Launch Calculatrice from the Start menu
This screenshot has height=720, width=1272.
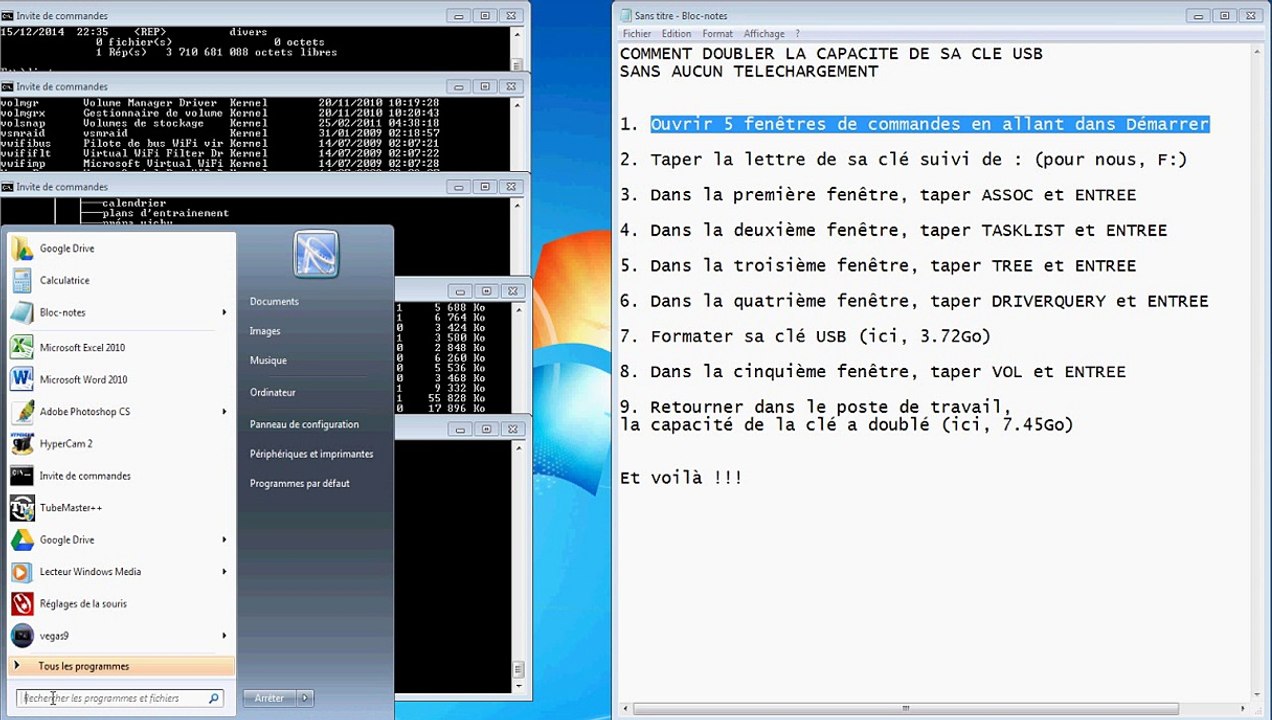point(64,281)
